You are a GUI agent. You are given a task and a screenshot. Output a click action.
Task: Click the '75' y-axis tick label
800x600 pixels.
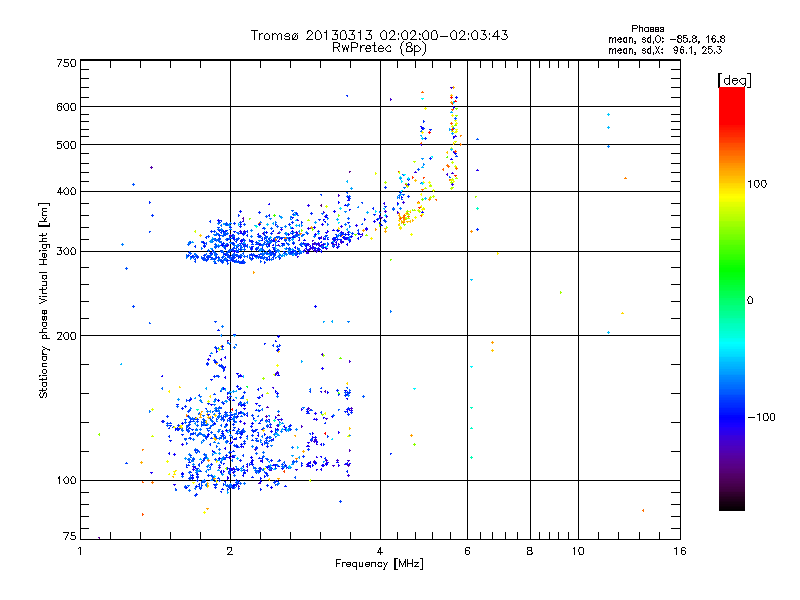pos(70,536)
